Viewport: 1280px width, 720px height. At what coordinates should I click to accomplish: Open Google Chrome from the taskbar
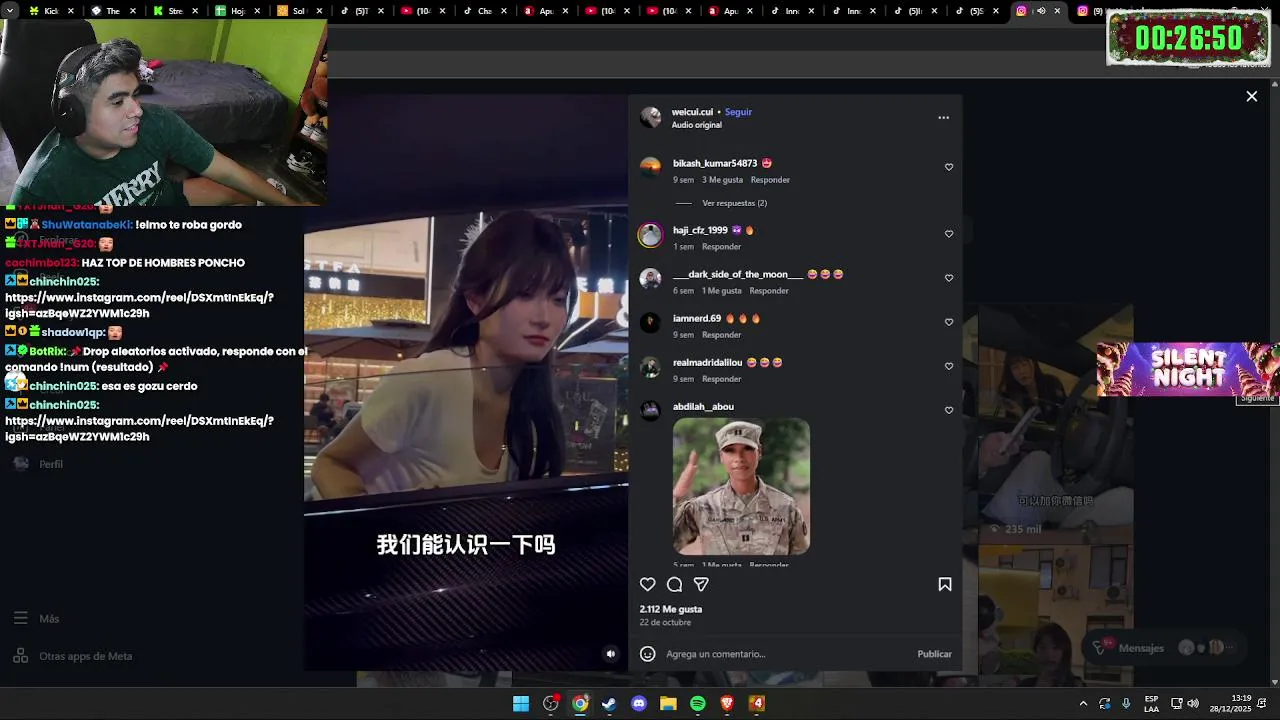coord(580,704)
